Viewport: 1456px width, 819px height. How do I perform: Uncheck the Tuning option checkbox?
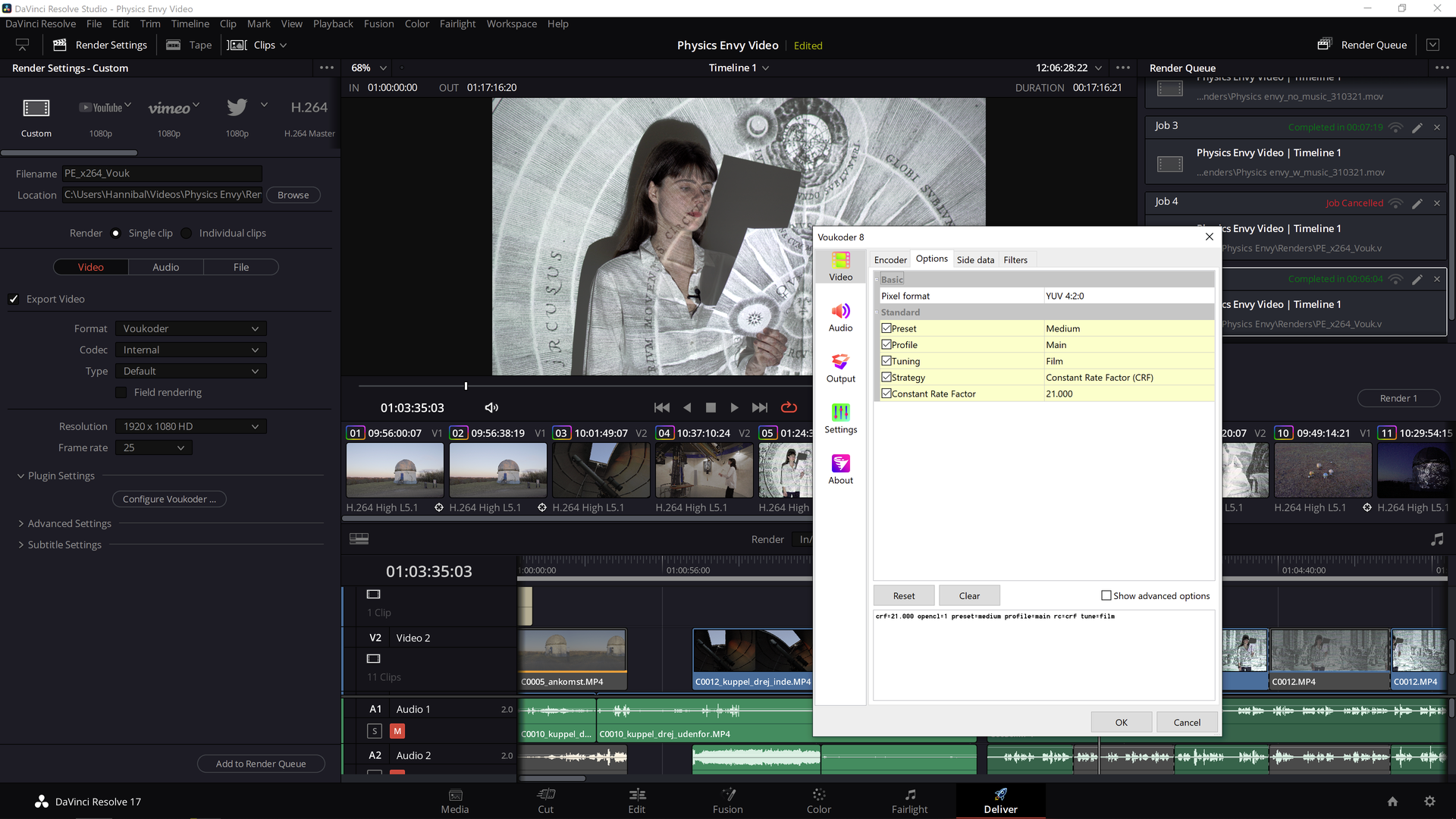[886, 361]
